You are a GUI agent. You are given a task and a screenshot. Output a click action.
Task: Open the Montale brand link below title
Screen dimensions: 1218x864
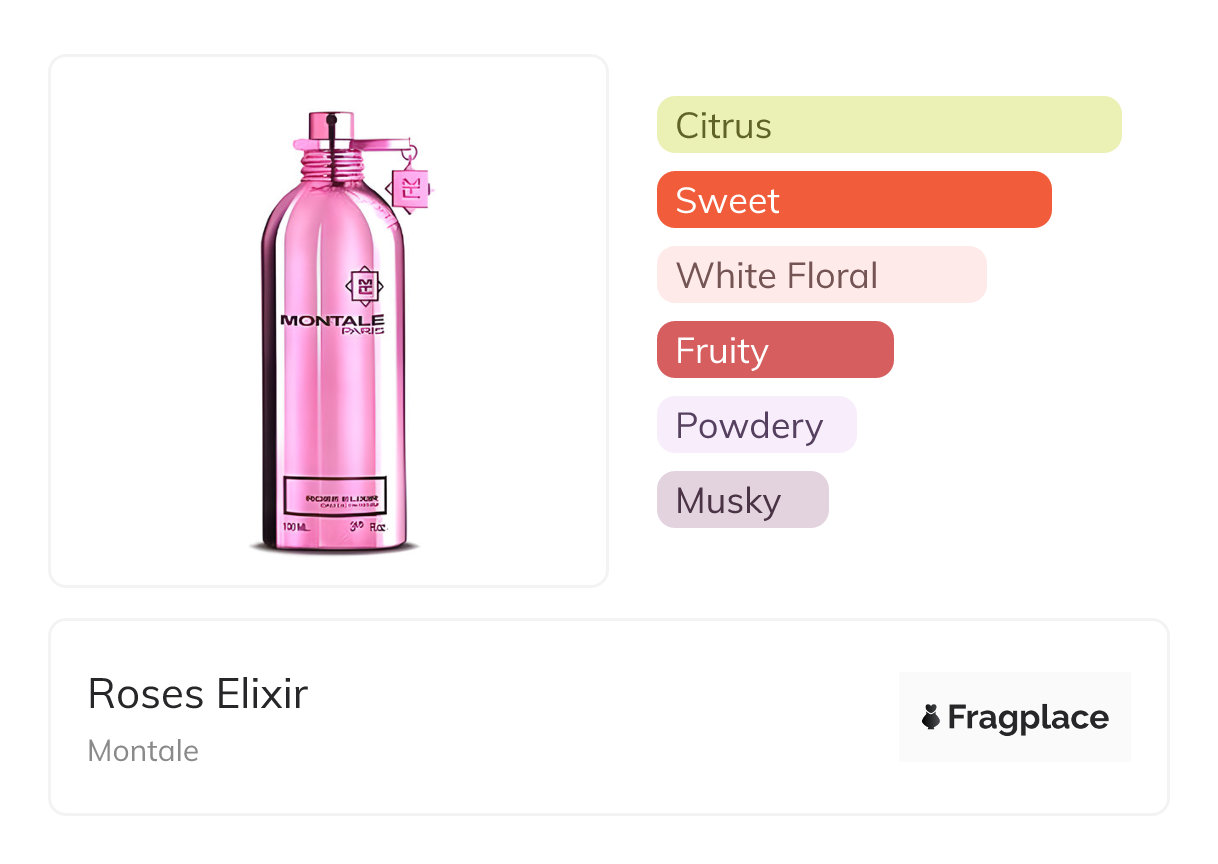click(x=143, y=751)
